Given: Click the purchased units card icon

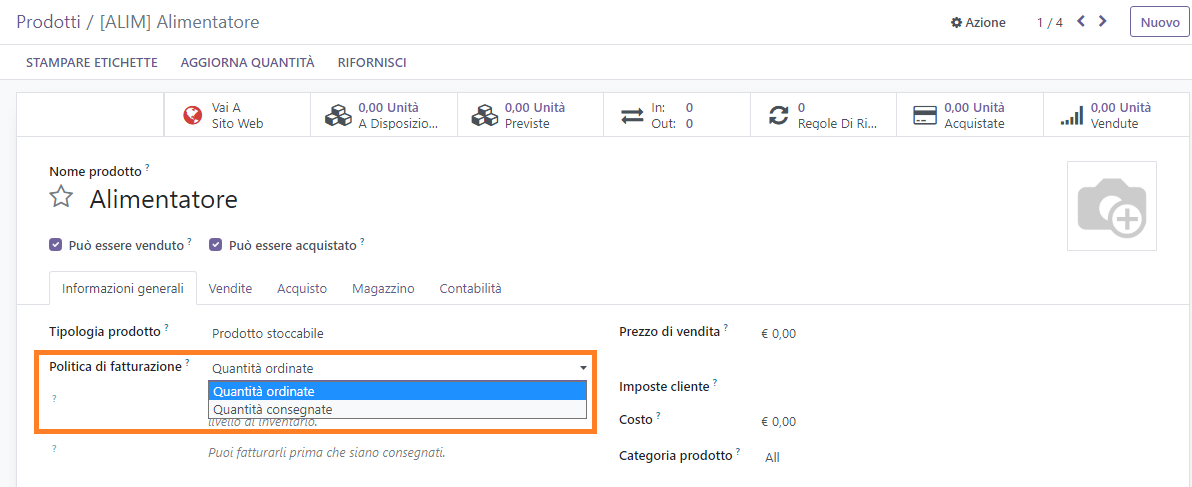Looking at the screenshot, I should 925,116.
